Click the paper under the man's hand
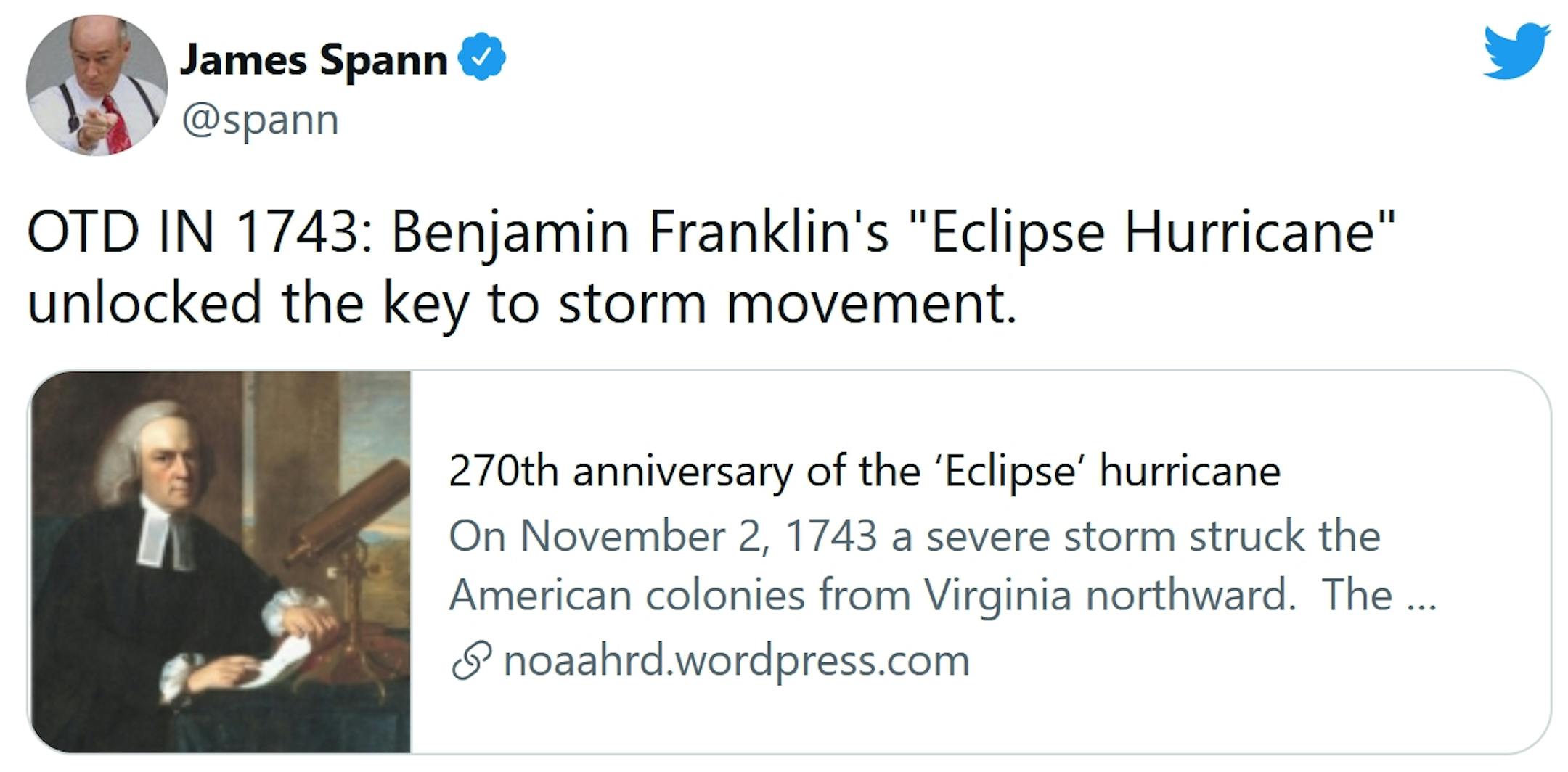The image size is (1568, 772). tap(276, 664)
